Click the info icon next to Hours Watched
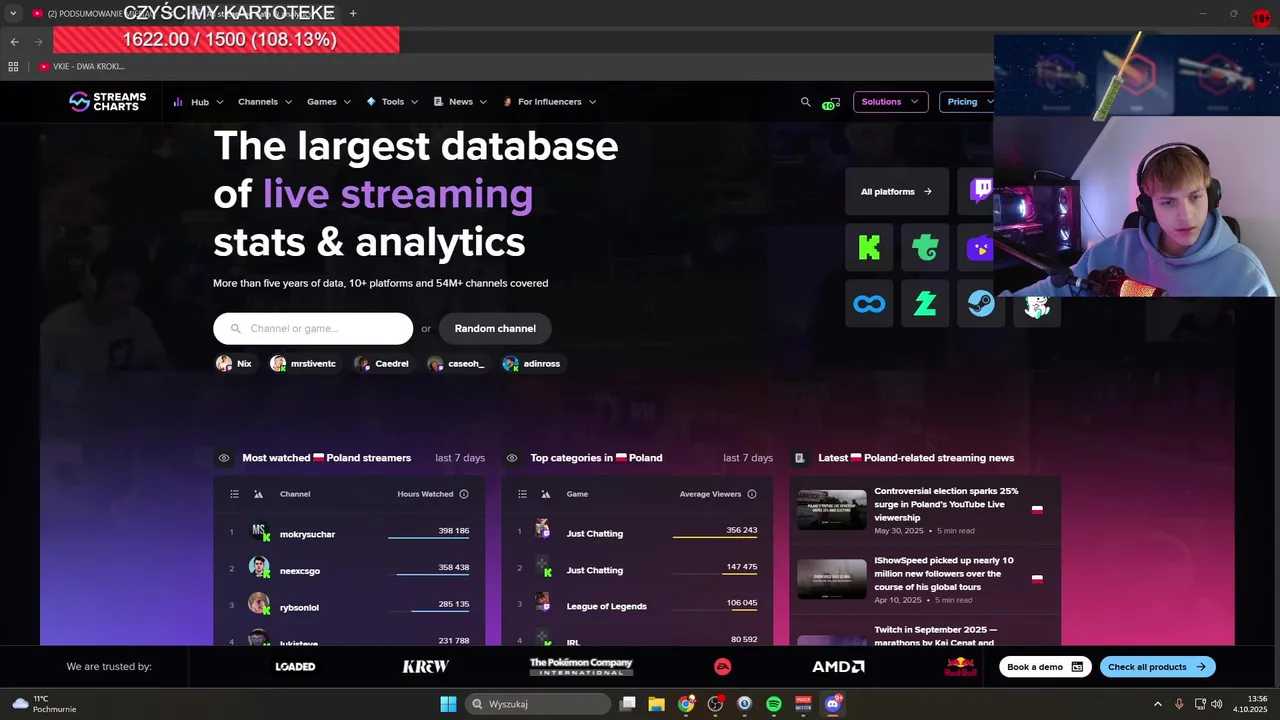The width and height of the screenshot is (1280, 720). pos(464,494)
